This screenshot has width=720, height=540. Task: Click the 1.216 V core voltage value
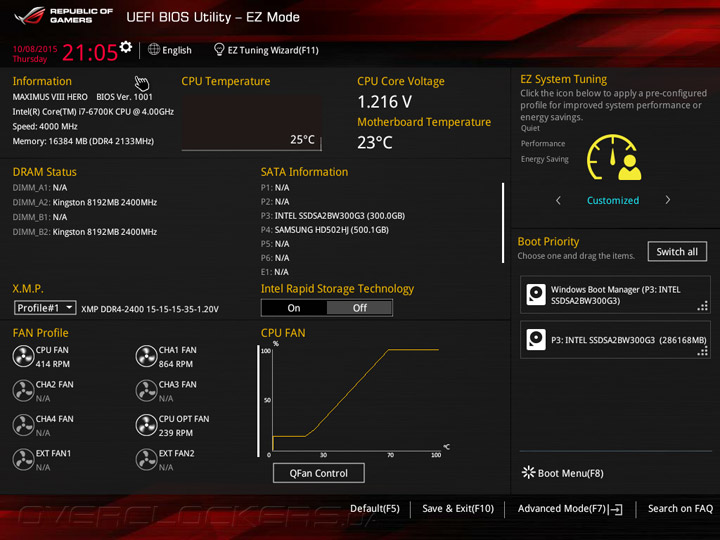tap(385, 101)
